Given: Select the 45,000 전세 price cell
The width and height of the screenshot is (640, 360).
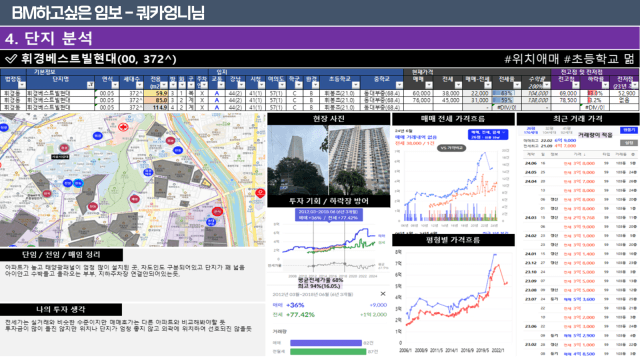Looking at the screenshot, I should 447,100.
